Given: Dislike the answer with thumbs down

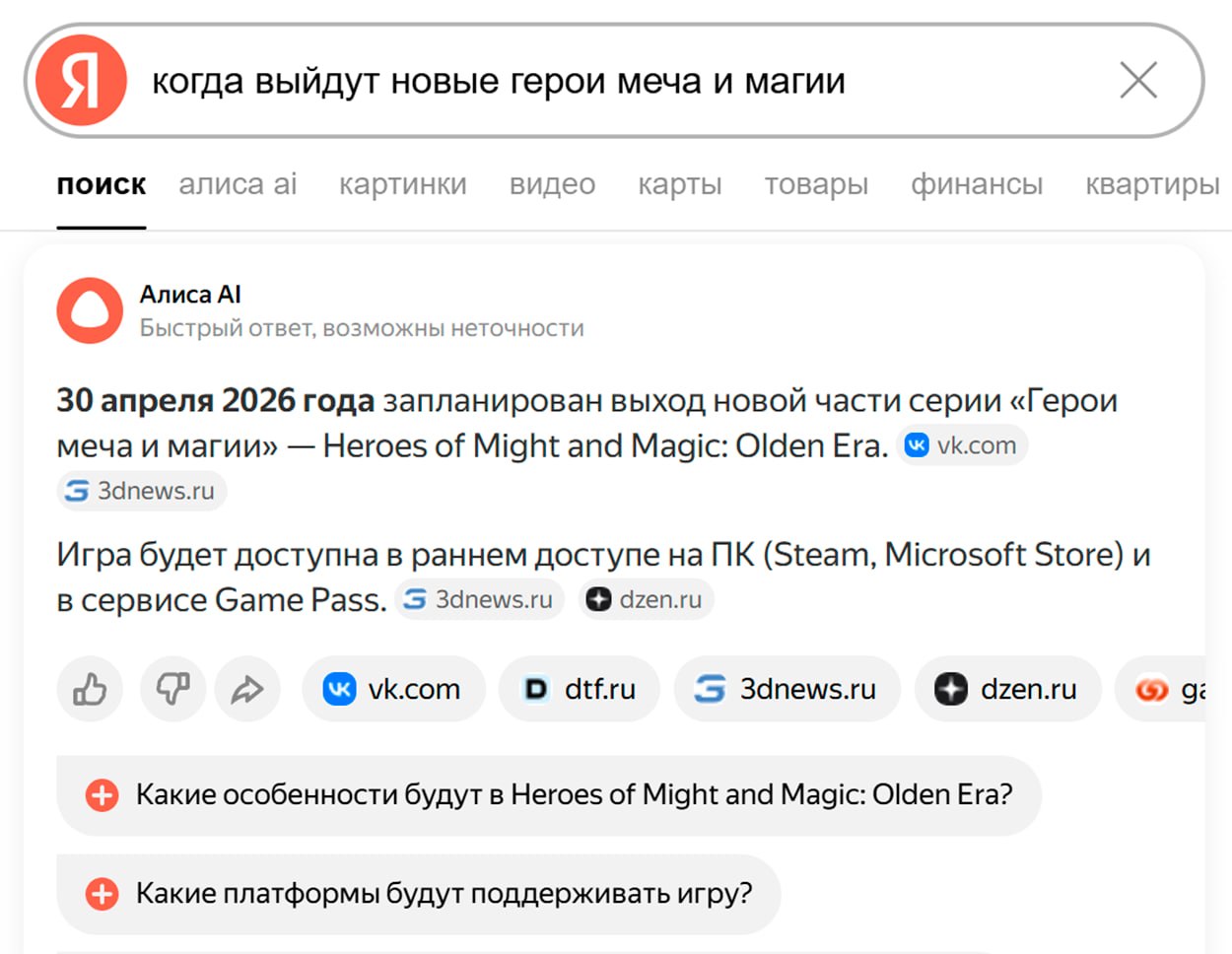Looking at the screenshot, I should coord(172,689).
